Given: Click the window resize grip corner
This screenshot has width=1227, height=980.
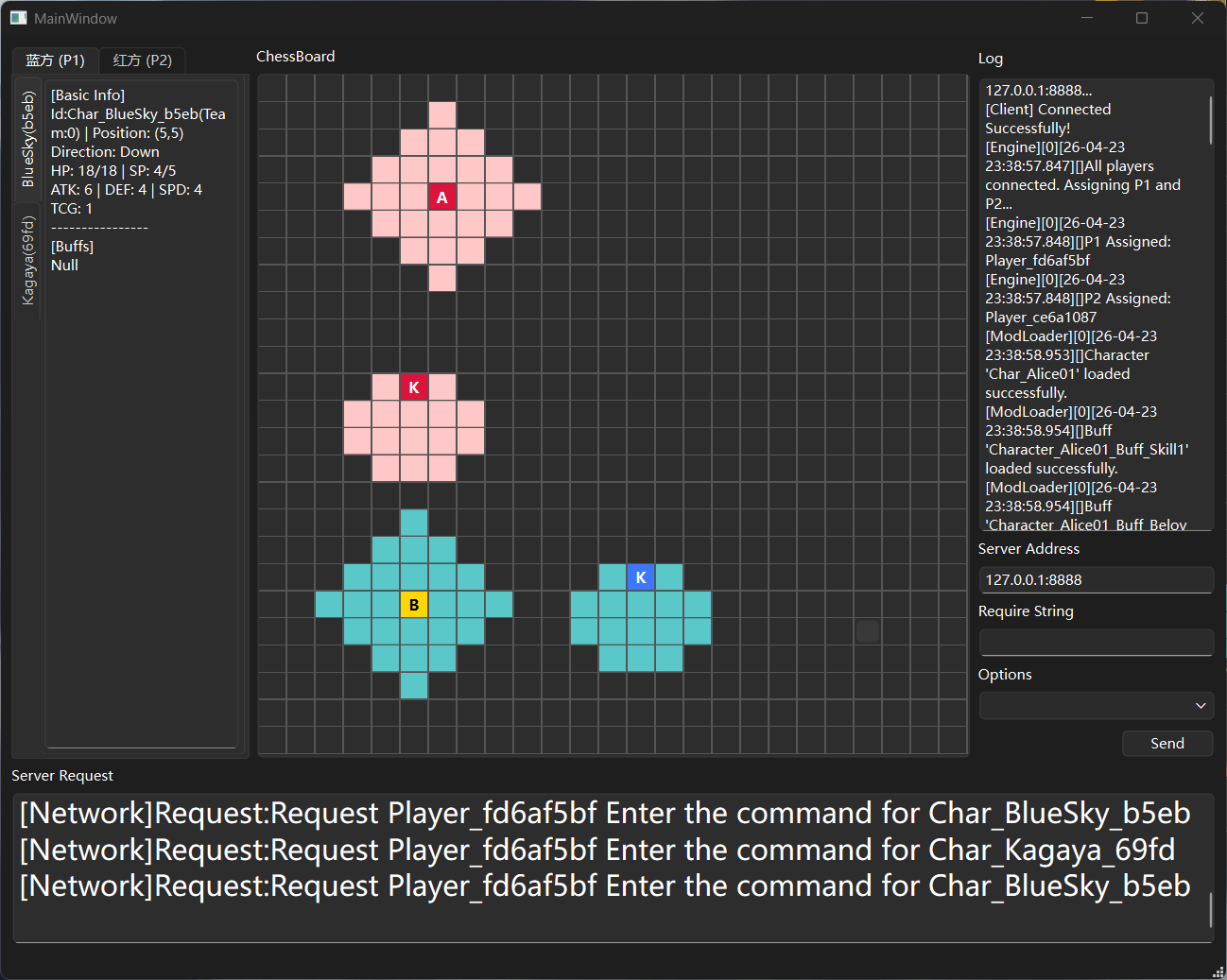Looking at the screenshot, I should point(1218,971).
